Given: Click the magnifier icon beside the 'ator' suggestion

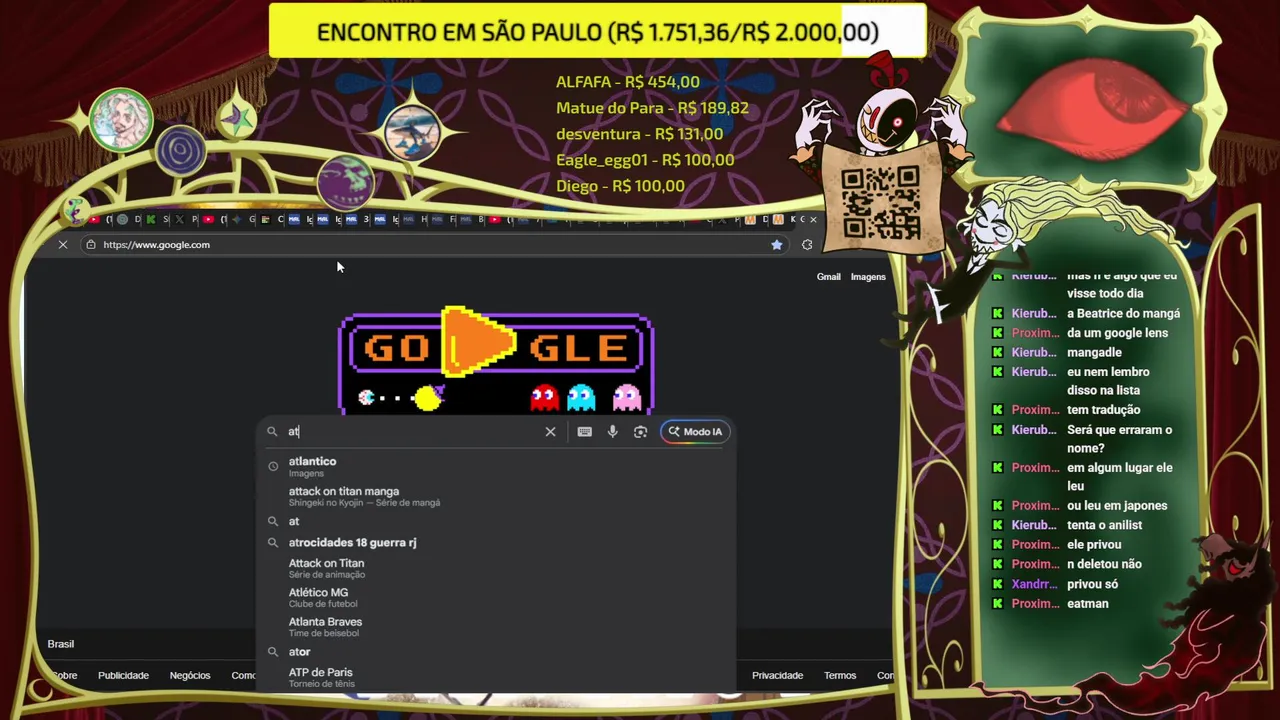Looking at the screenshot, I should [273, 652].
